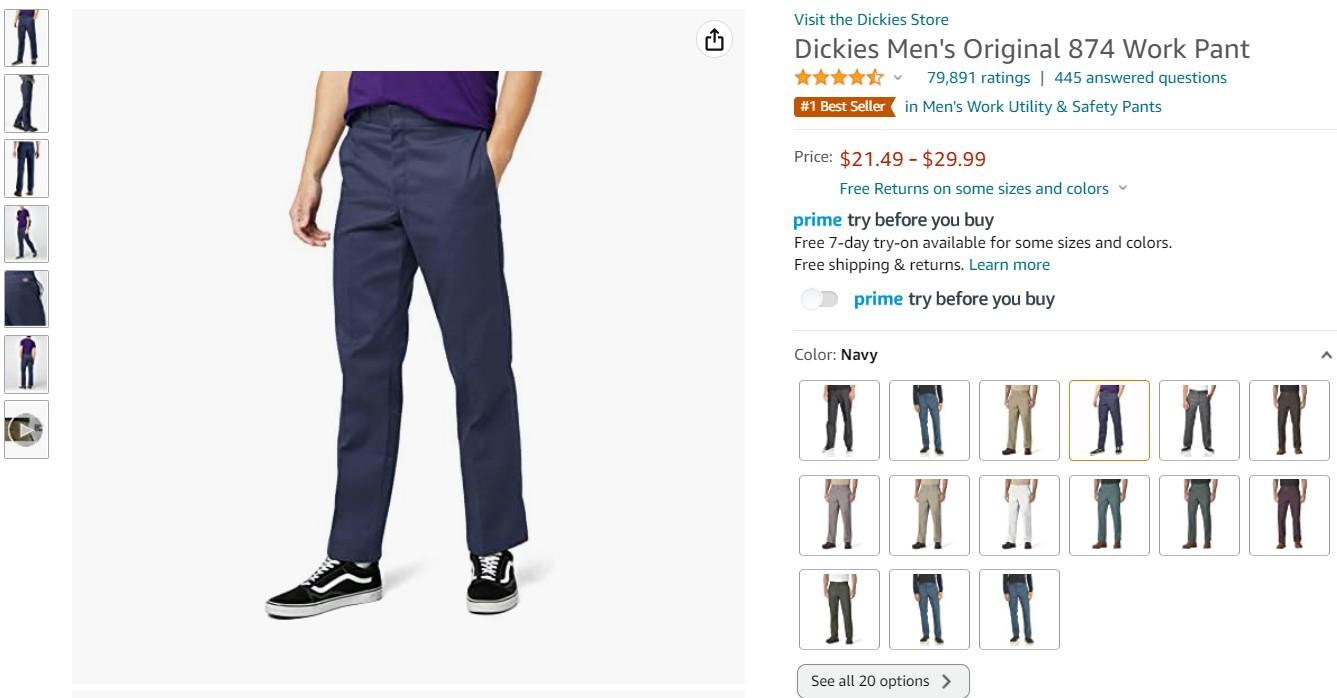Open See all 20 options

[882, 681]
